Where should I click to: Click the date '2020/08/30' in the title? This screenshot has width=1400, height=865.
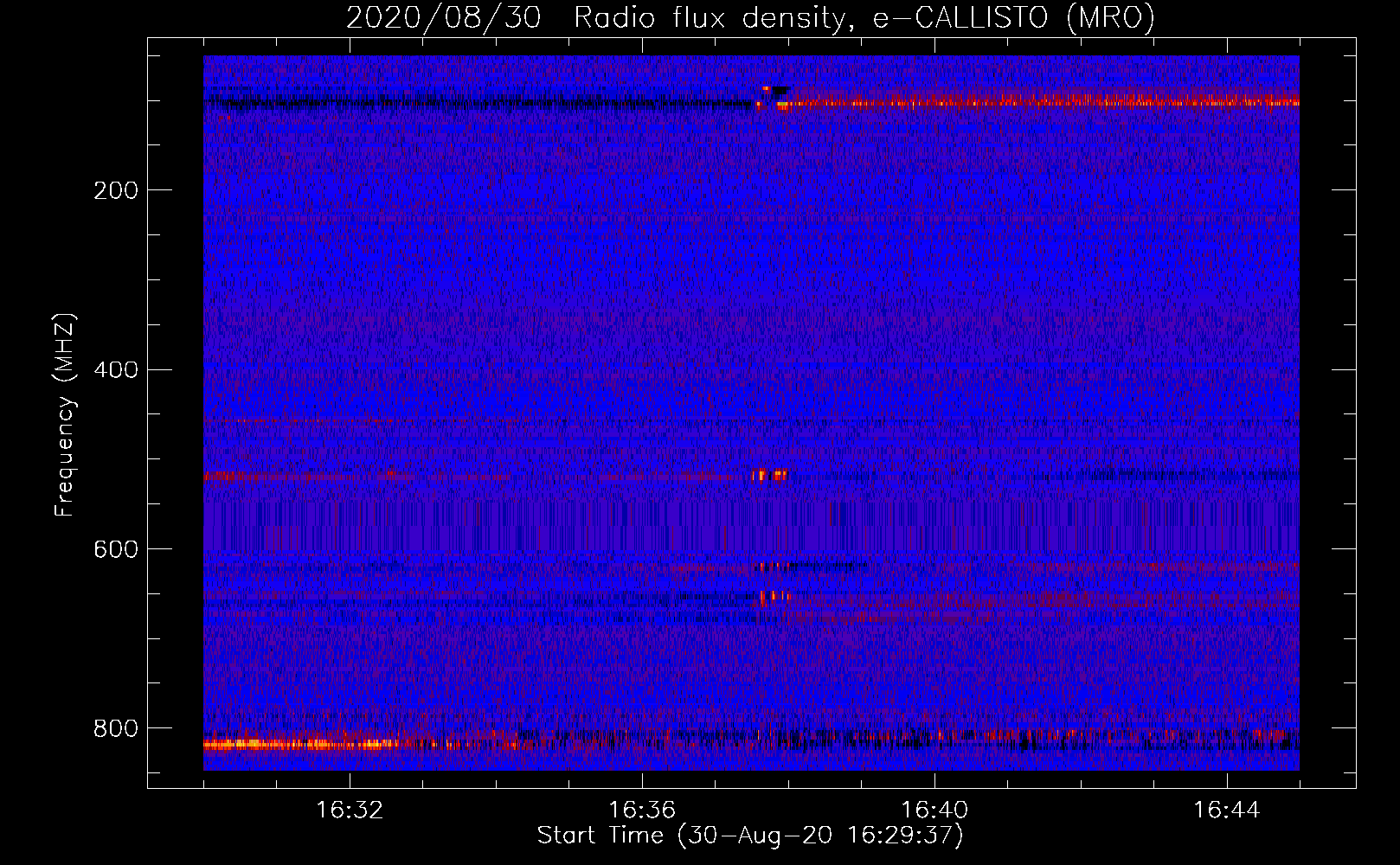444,18
